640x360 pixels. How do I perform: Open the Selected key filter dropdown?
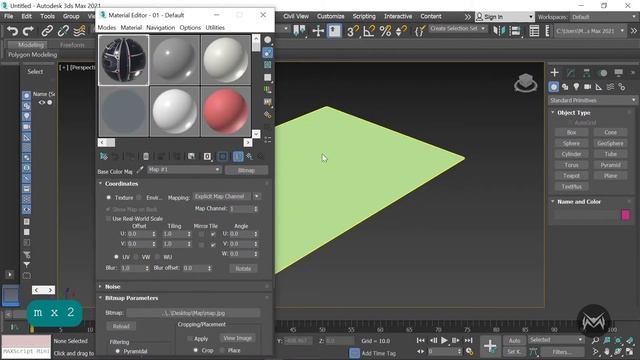(x=556, y=340)
